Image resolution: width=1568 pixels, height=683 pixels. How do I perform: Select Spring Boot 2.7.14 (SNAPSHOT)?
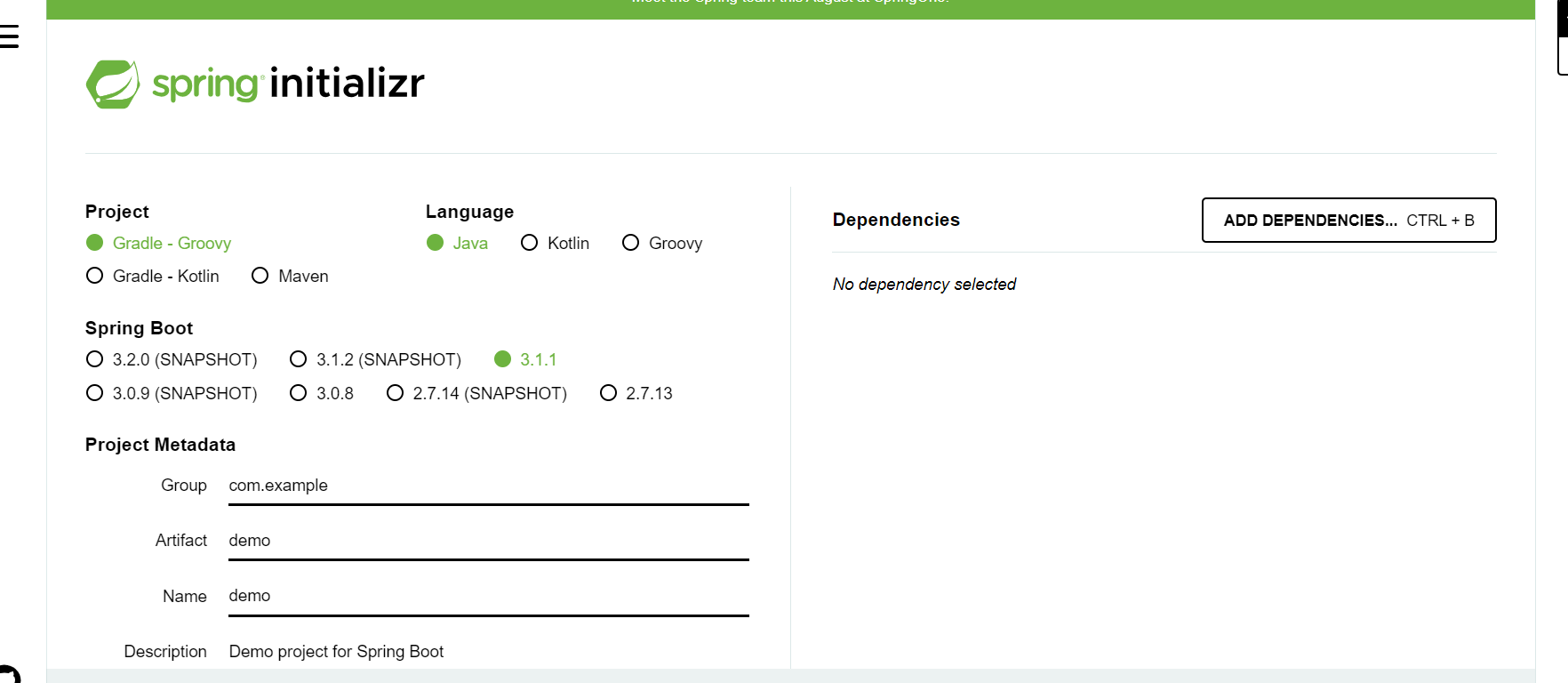[x=476, y=393]
